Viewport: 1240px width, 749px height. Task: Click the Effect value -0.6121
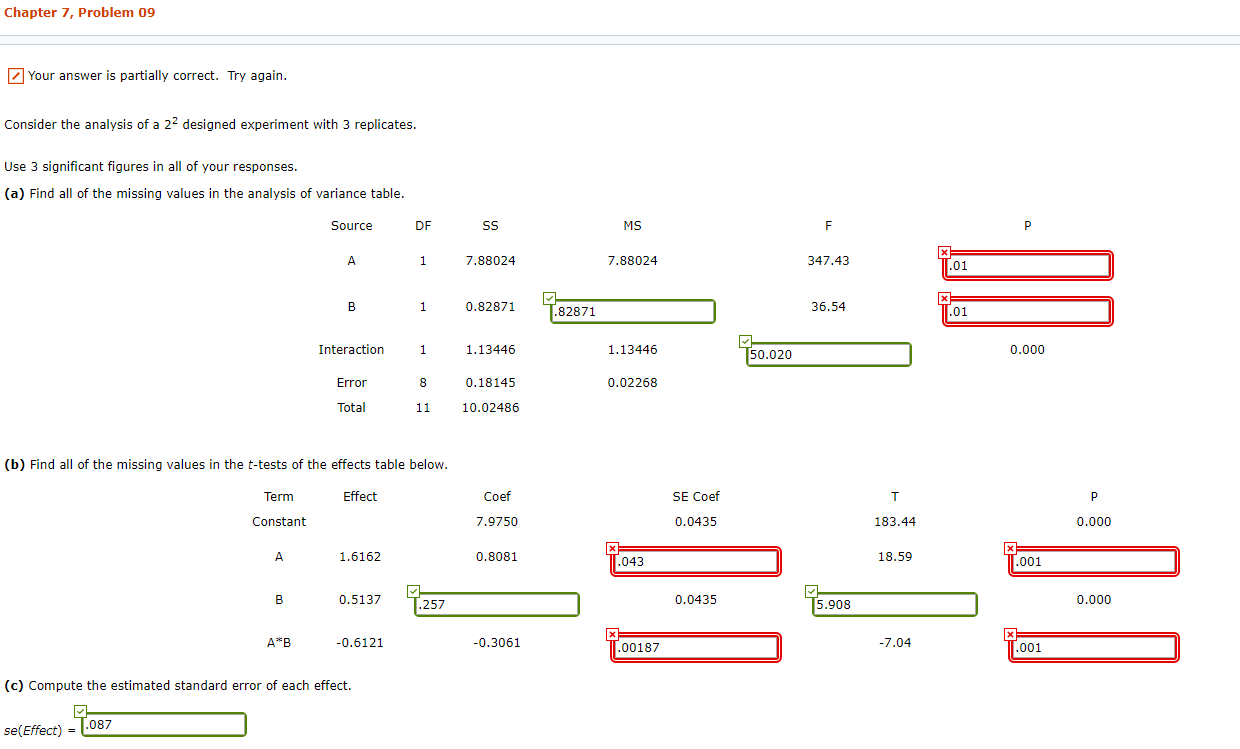pyautogui.click(x=360, y=643)
